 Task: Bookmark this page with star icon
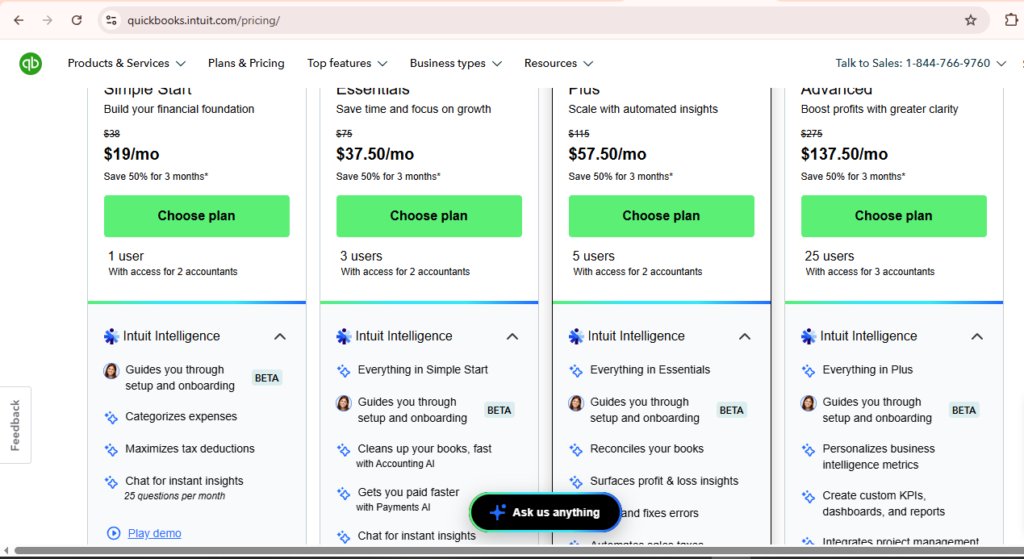pyautogui.click(x=970, y=20)
